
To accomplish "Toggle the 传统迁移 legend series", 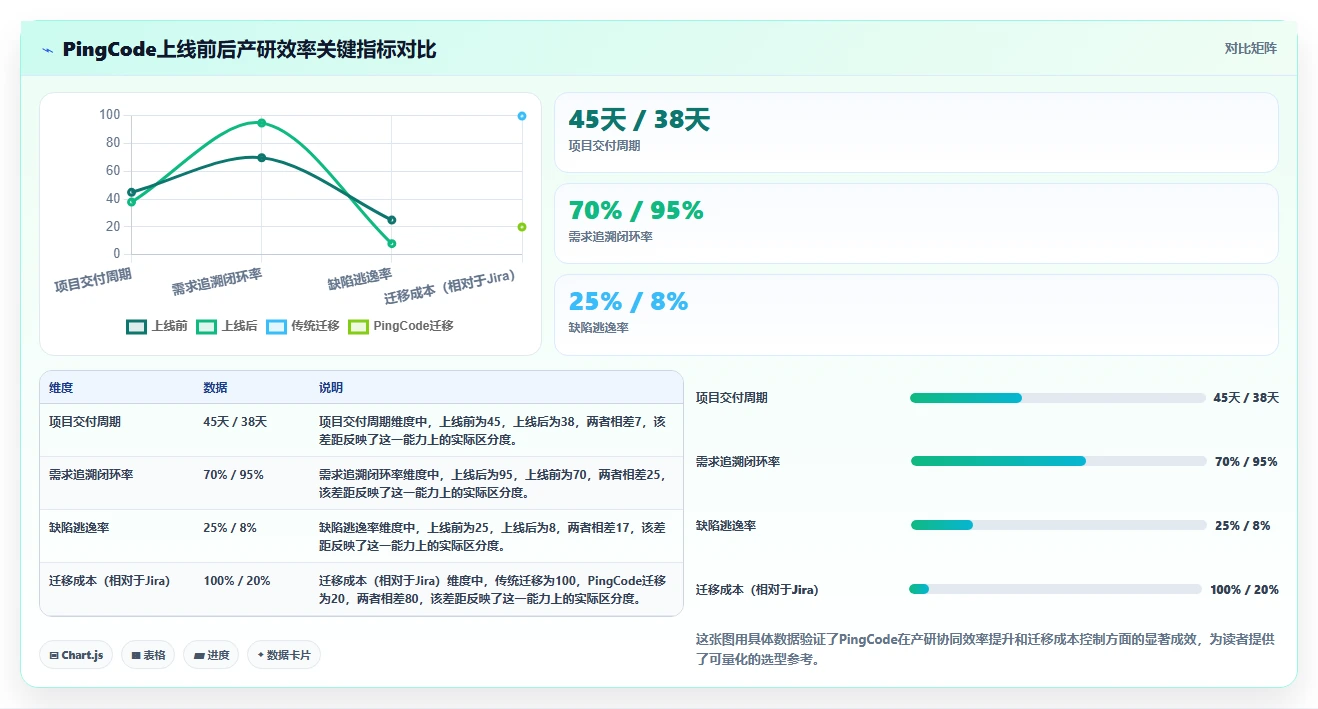I will click(x=303, y=326).
